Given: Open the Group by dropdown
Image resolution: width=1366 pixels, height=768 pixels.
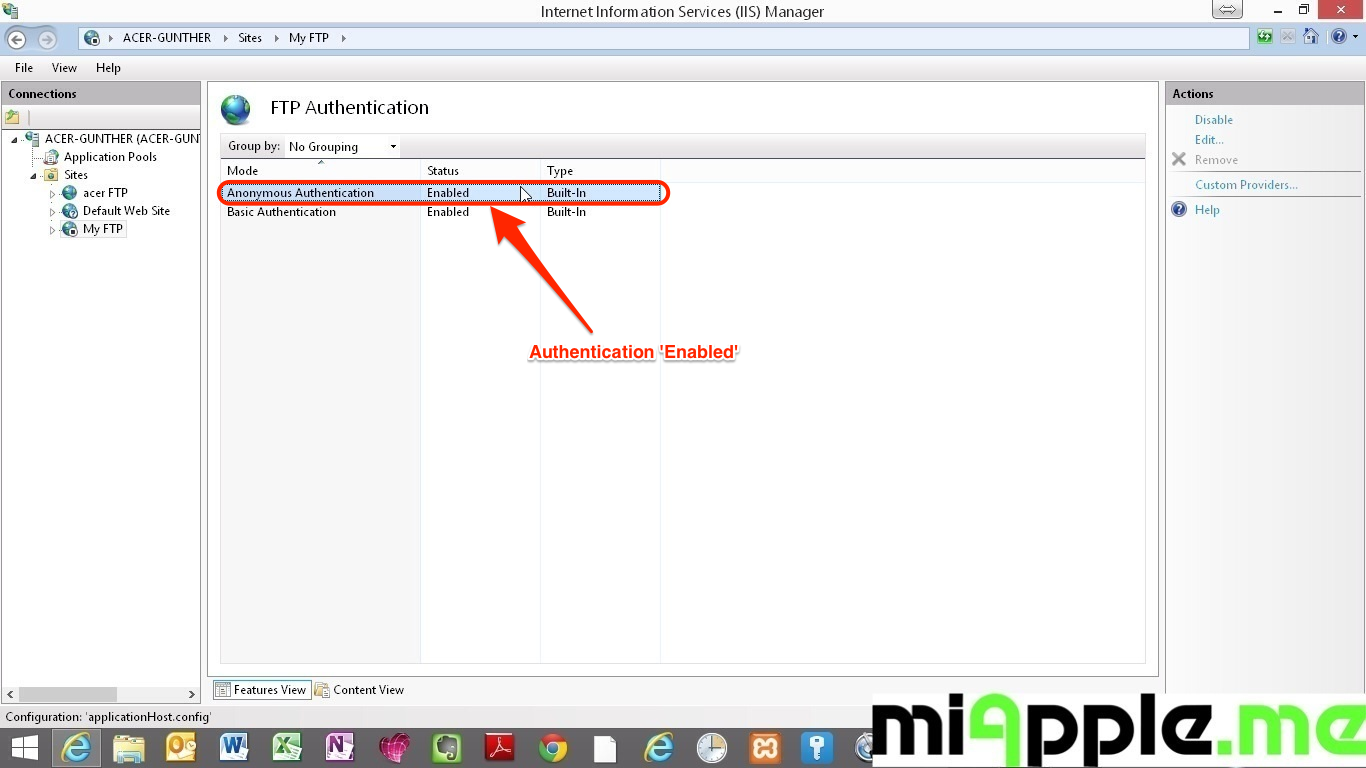Looking at the screenshot, I should click(x=342, y=147).
